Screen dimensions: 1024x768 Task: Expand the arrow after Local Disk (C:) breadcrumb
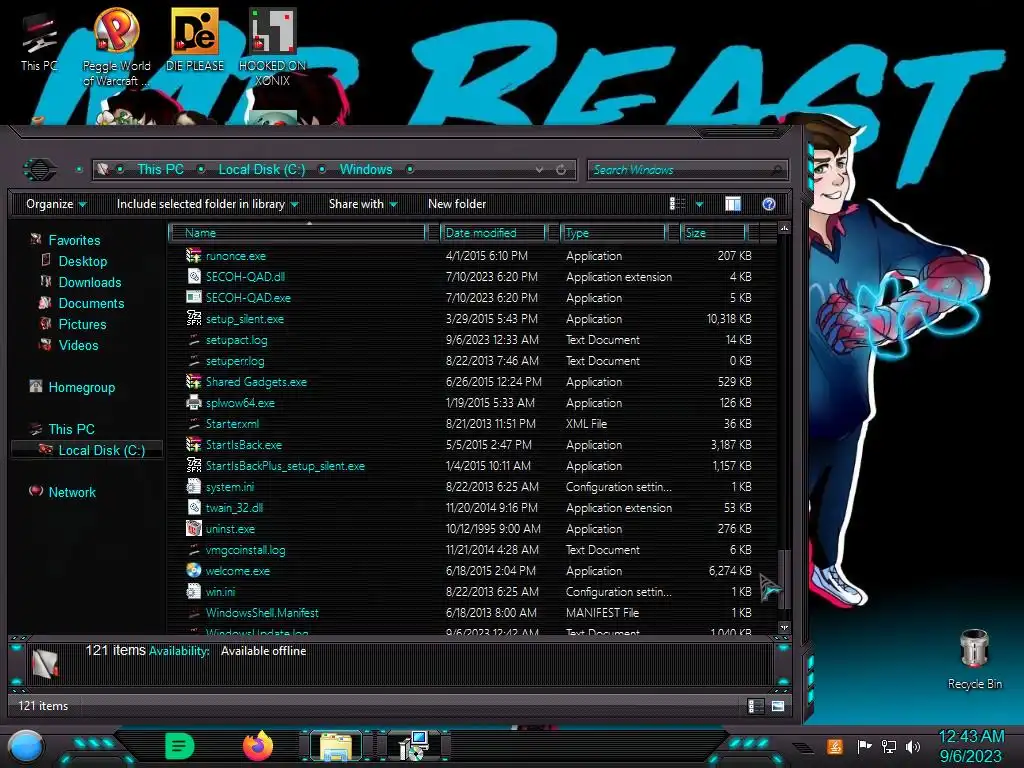[x=322, y=169]
